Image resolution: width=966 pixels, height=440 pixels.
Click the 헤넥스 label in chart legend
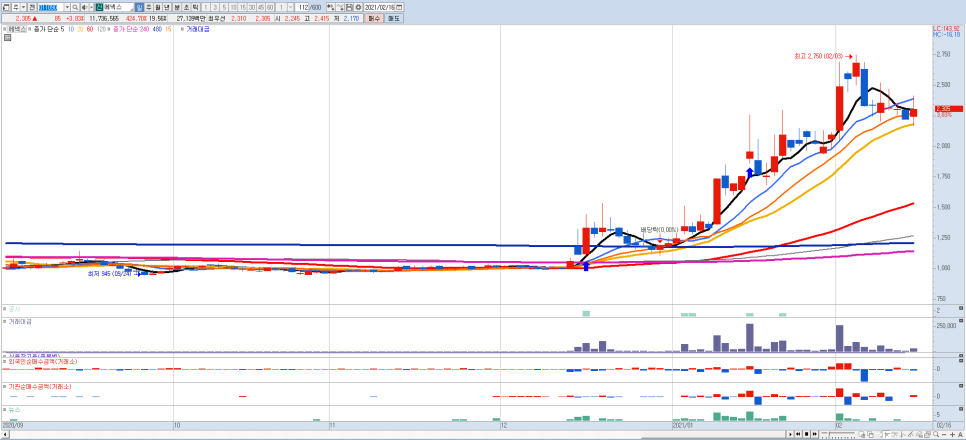coord(17,29)
